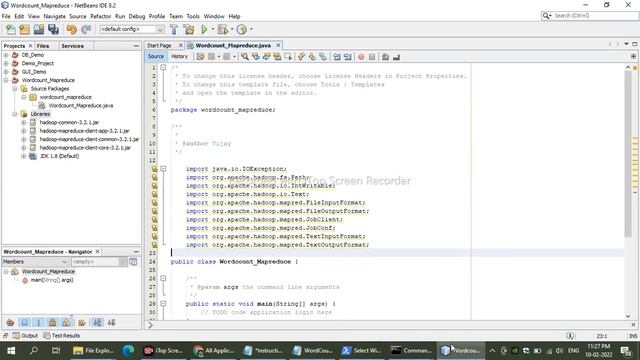This screenshot has width=640, height=360.
Task: Click the Shift Line Left editor icon
Action: pos(337,57)
